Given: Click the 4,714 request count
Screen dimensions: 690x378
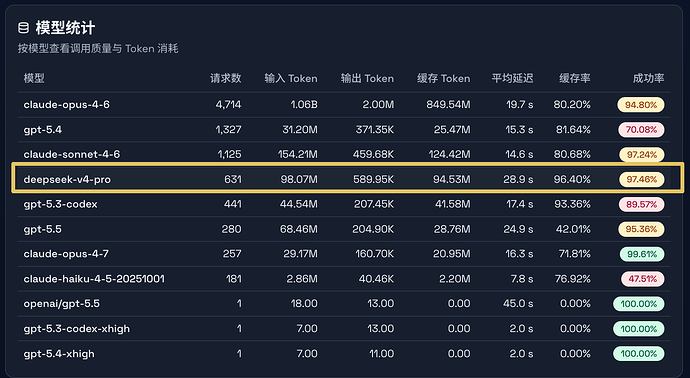Looking at the screenshot, I should tap(228, 105).
